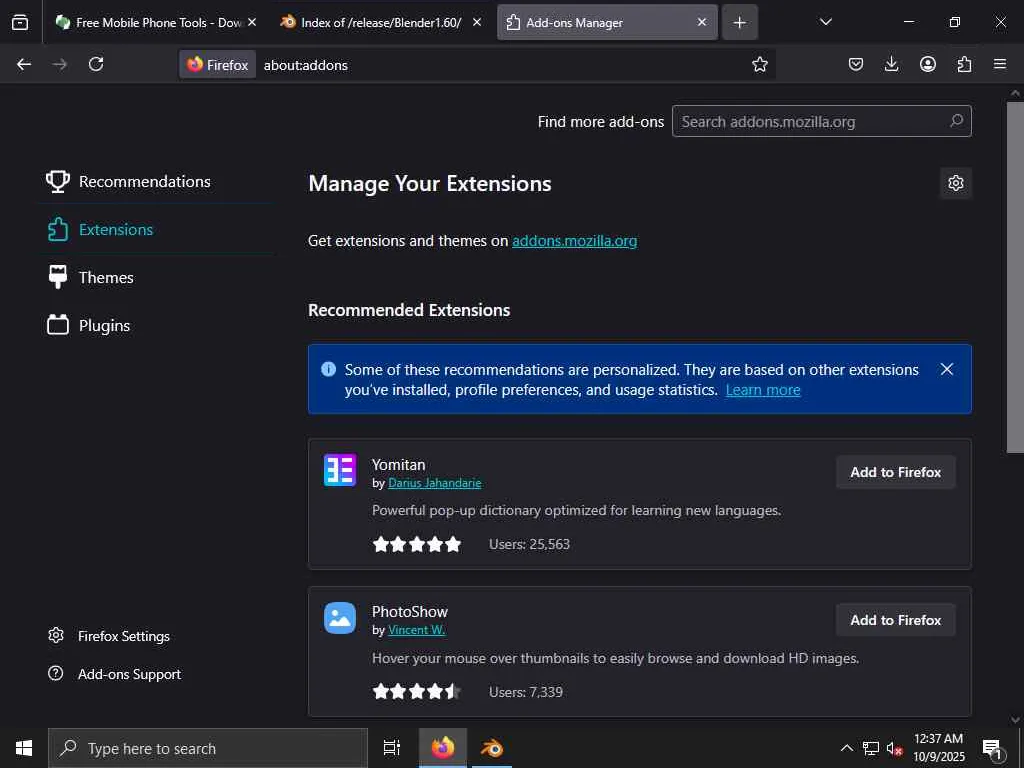Open the Firefox account icon
1024x768 pixels.
click(x=927, y=64)
